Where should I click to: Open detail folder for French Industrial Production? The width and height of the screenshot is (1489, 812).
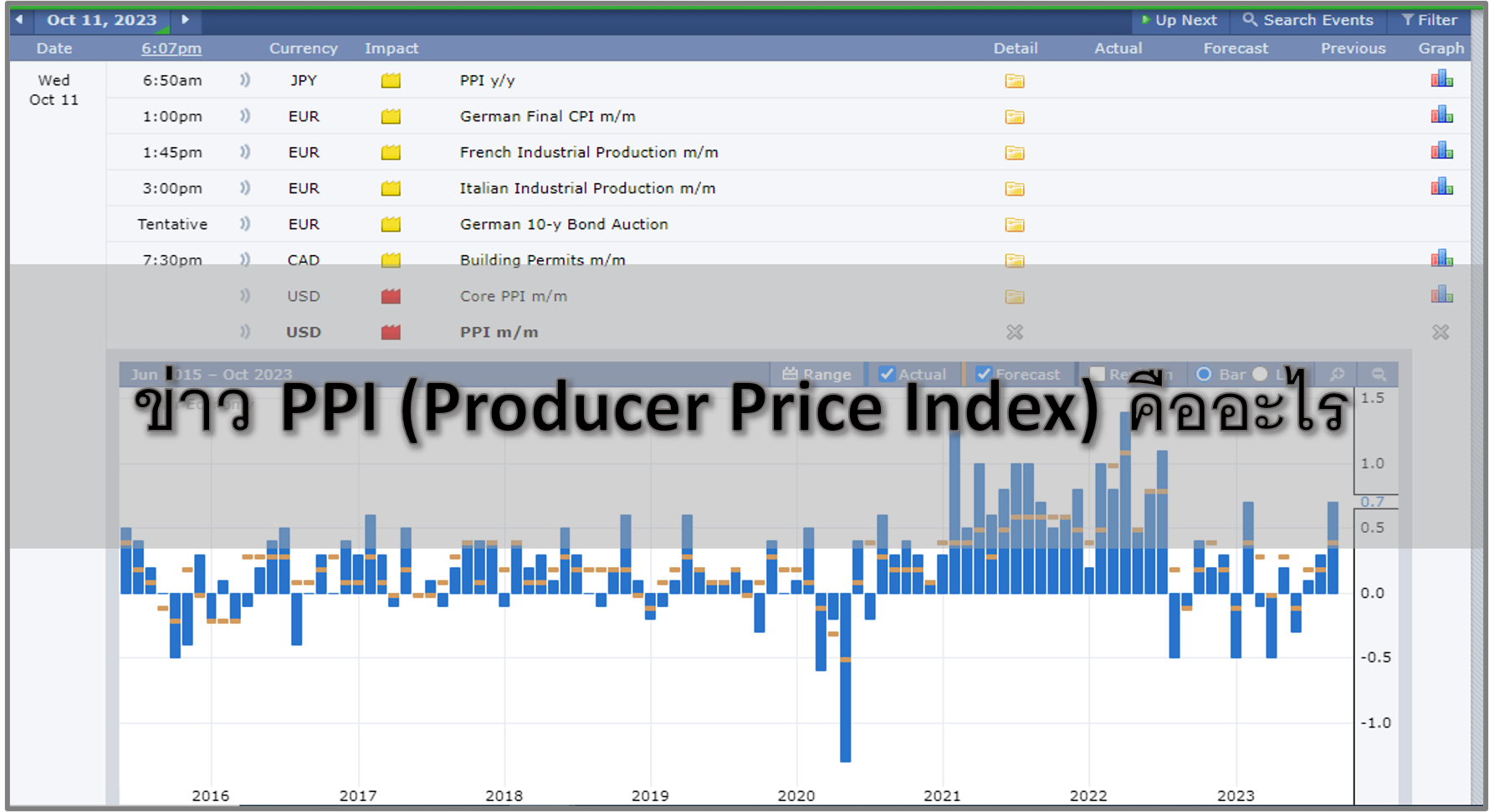click(1015, 153)
